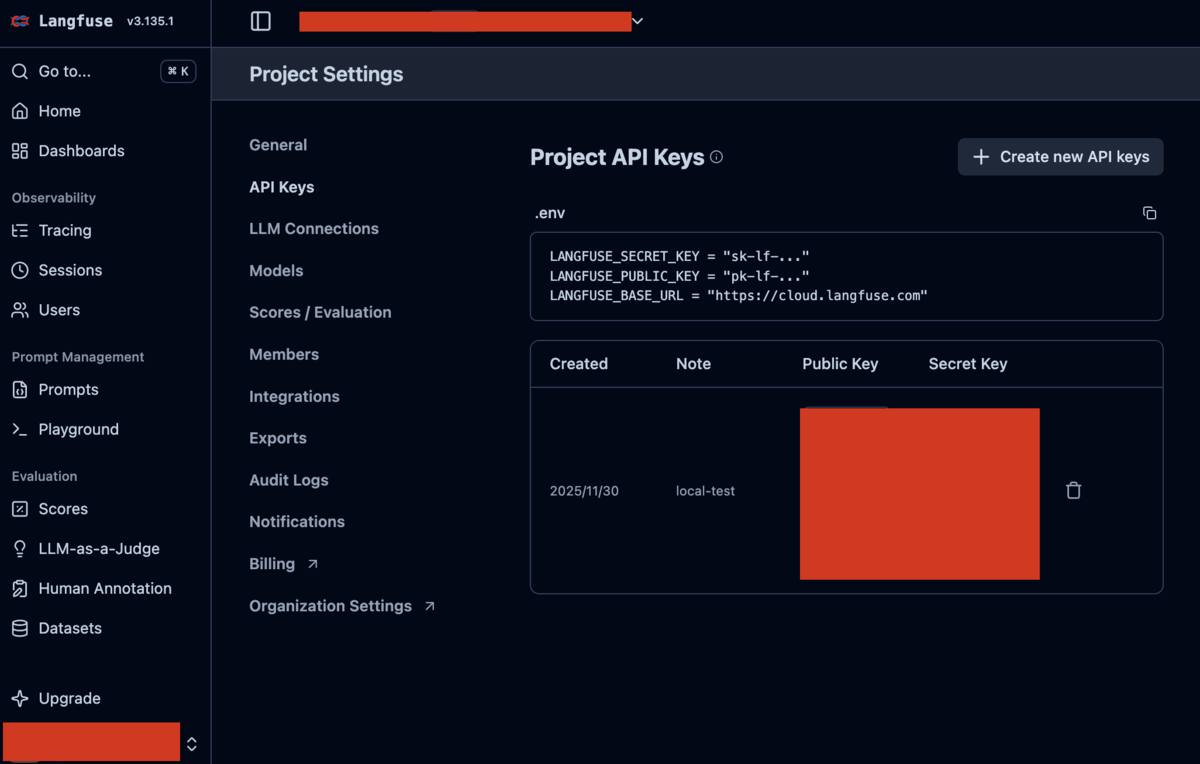Click the Go to search magnifier icon
Screen dimensions: 1200x764
click(20, 71)
